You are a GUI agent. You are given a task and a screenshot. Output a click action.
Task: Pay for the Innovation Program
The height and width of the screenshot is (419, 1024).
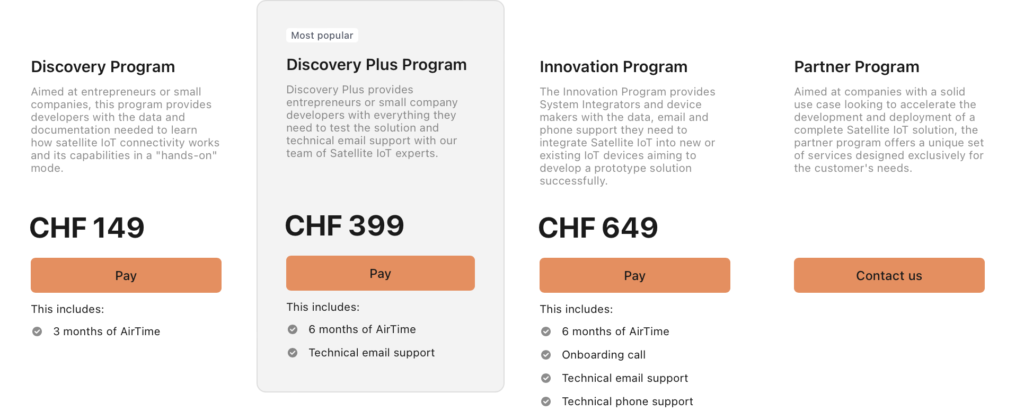(634, 275)
